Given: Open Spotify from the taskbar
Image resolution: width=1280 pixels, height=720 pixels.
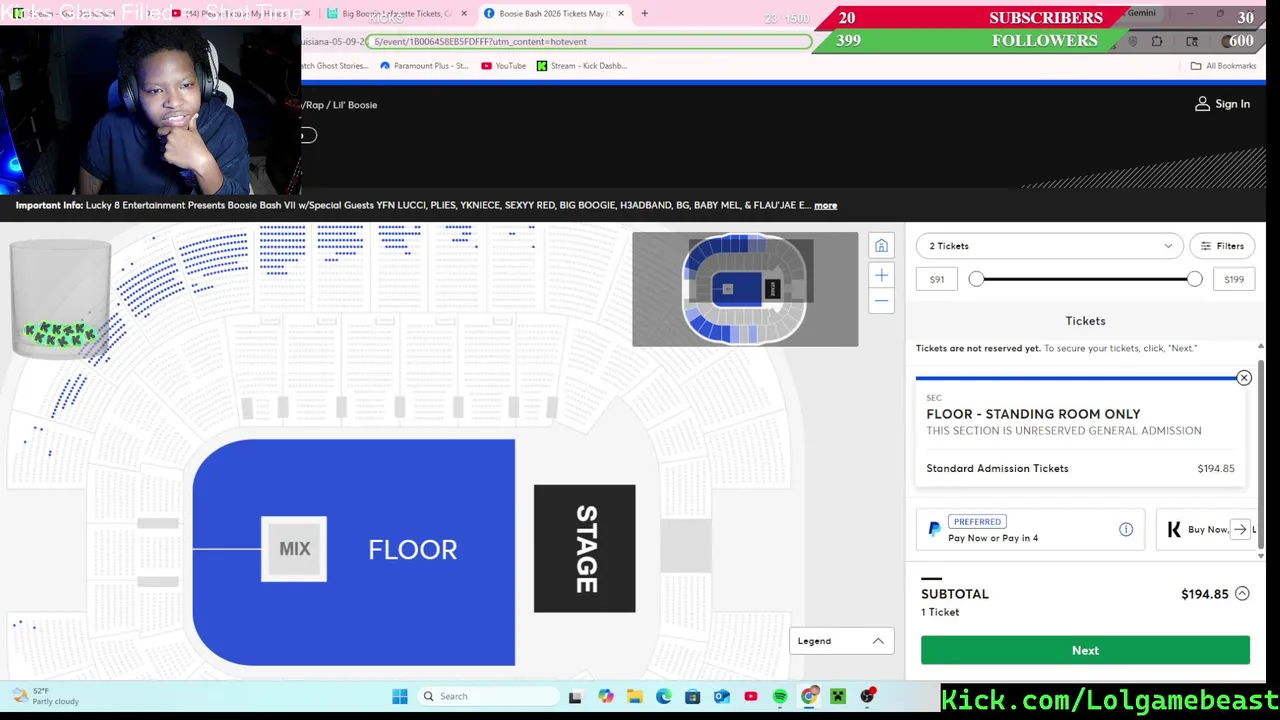Looking at the screenshot, I should (x=780, y=697).
